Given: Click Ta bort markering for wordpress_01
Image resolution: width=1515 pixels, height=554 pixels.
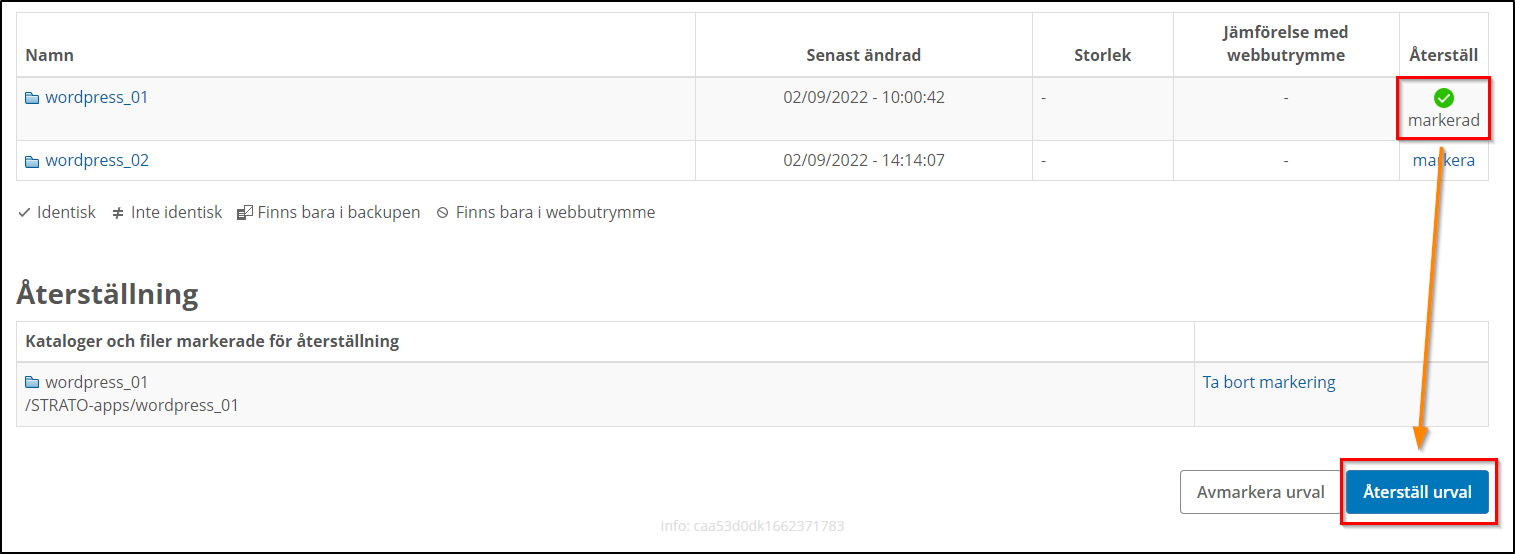Looking at the screenshot, I should point(1268,382).
